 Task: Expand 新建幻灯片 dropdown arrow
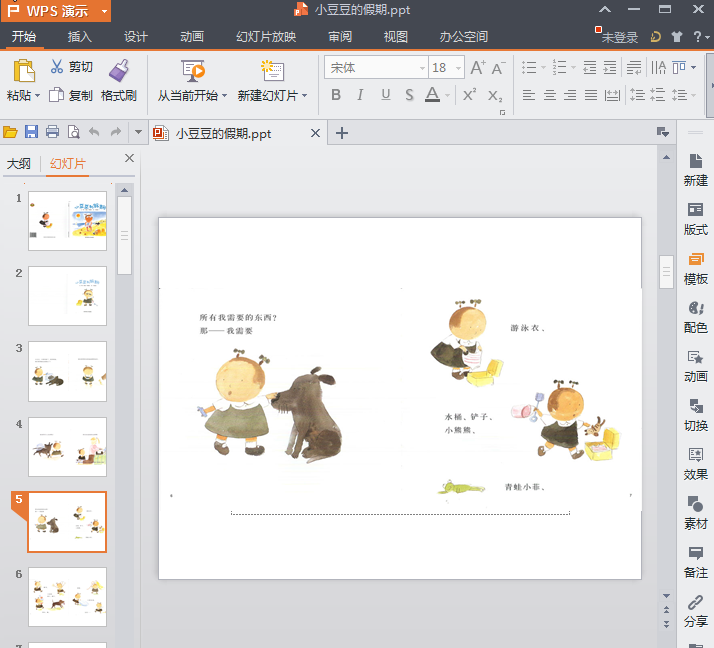coord(304,96)
